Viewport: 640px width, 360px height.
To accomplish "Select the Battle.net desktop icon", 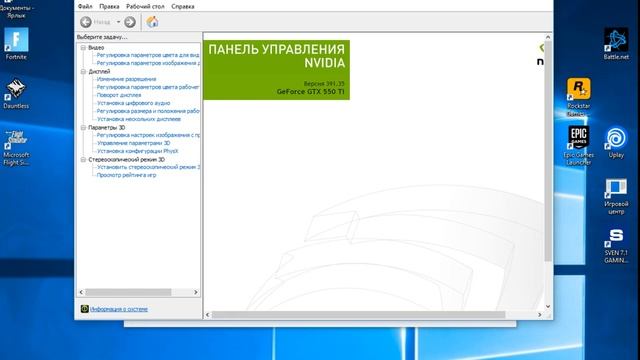I will click(616, 44).
